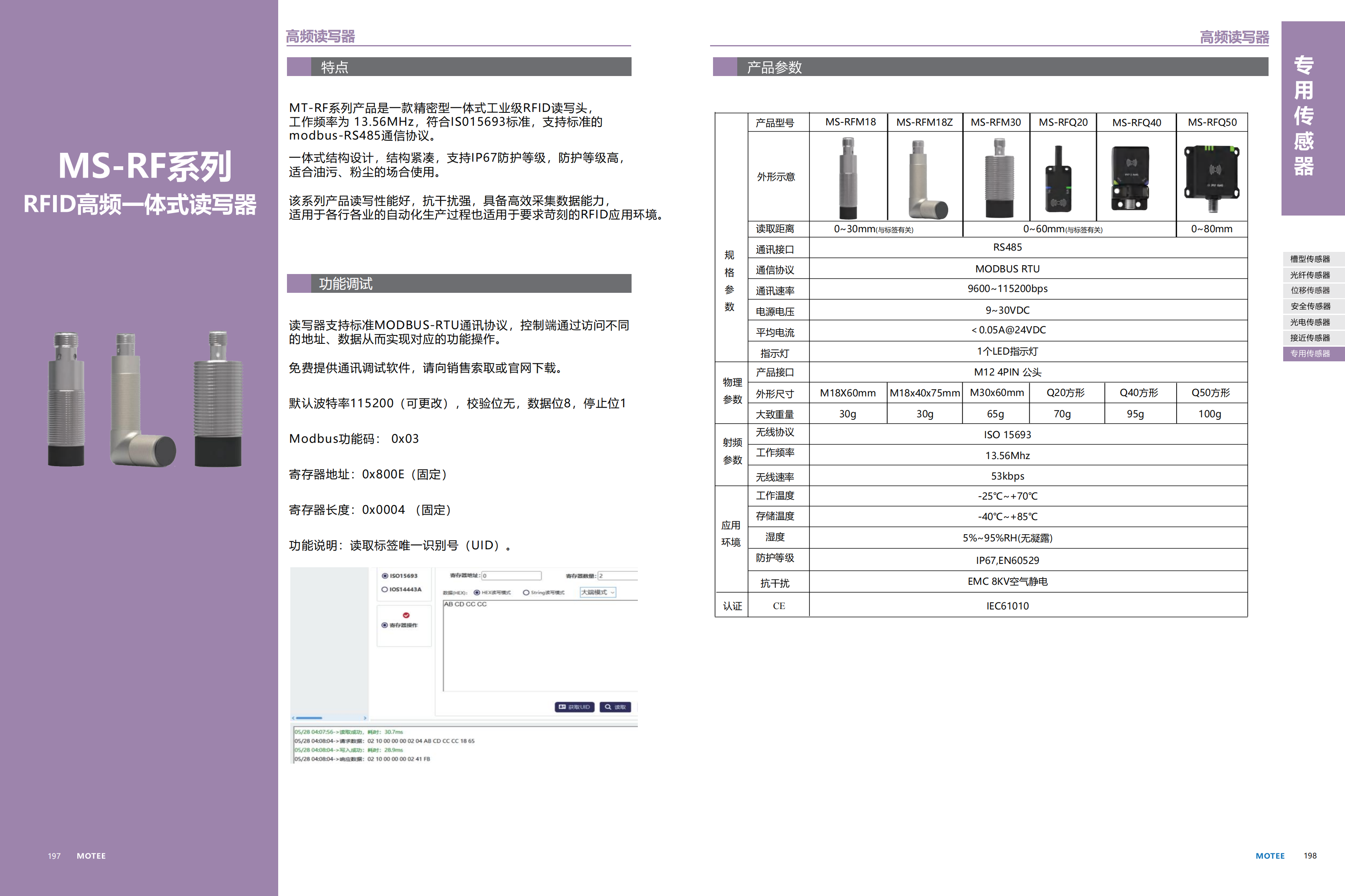The image size is (1345, 896).
Task: Click left arrow of horizontal scrollbar
Action: pyautogui.click(x=294, y=718)
